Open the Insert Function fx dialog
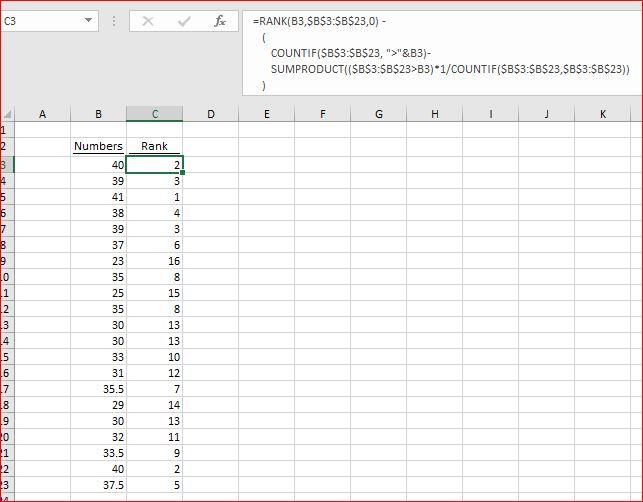Image resolution: width=643 pixels, height=502 pixels. pyautogui.click(x=220, y=21)
